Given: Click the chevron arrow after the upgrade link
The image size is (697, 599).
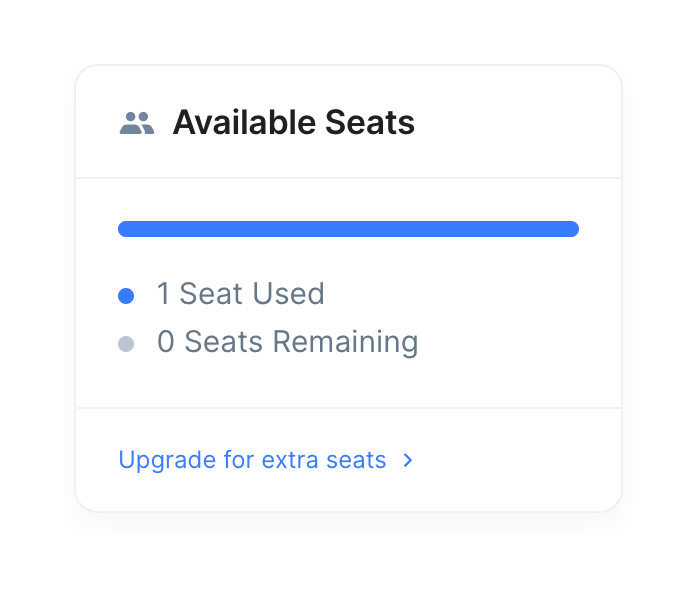Looking at the screenshot, I should tap(407, 460).
